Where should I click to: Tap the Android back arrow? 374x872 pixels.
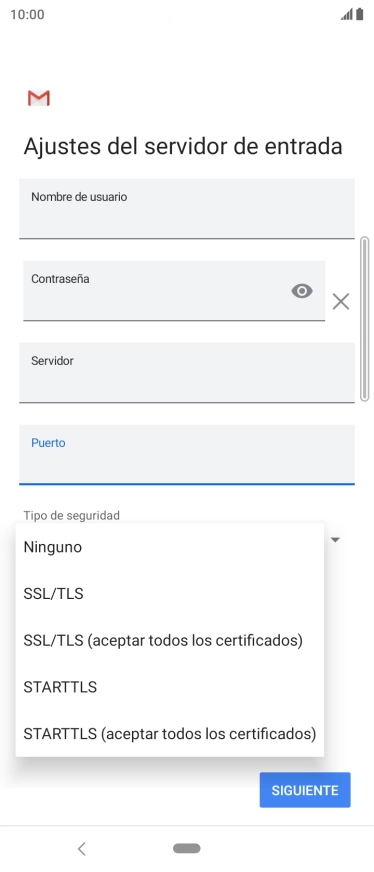tap(82, 848)
